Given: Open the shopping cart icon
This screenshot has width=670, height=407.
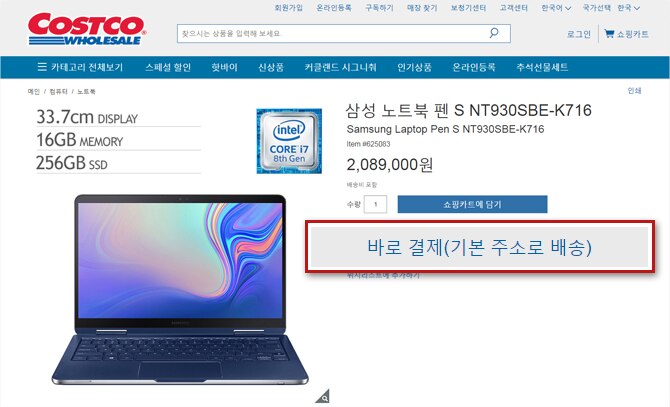Looking at the screenshot, I should click(x=609, y=33).
